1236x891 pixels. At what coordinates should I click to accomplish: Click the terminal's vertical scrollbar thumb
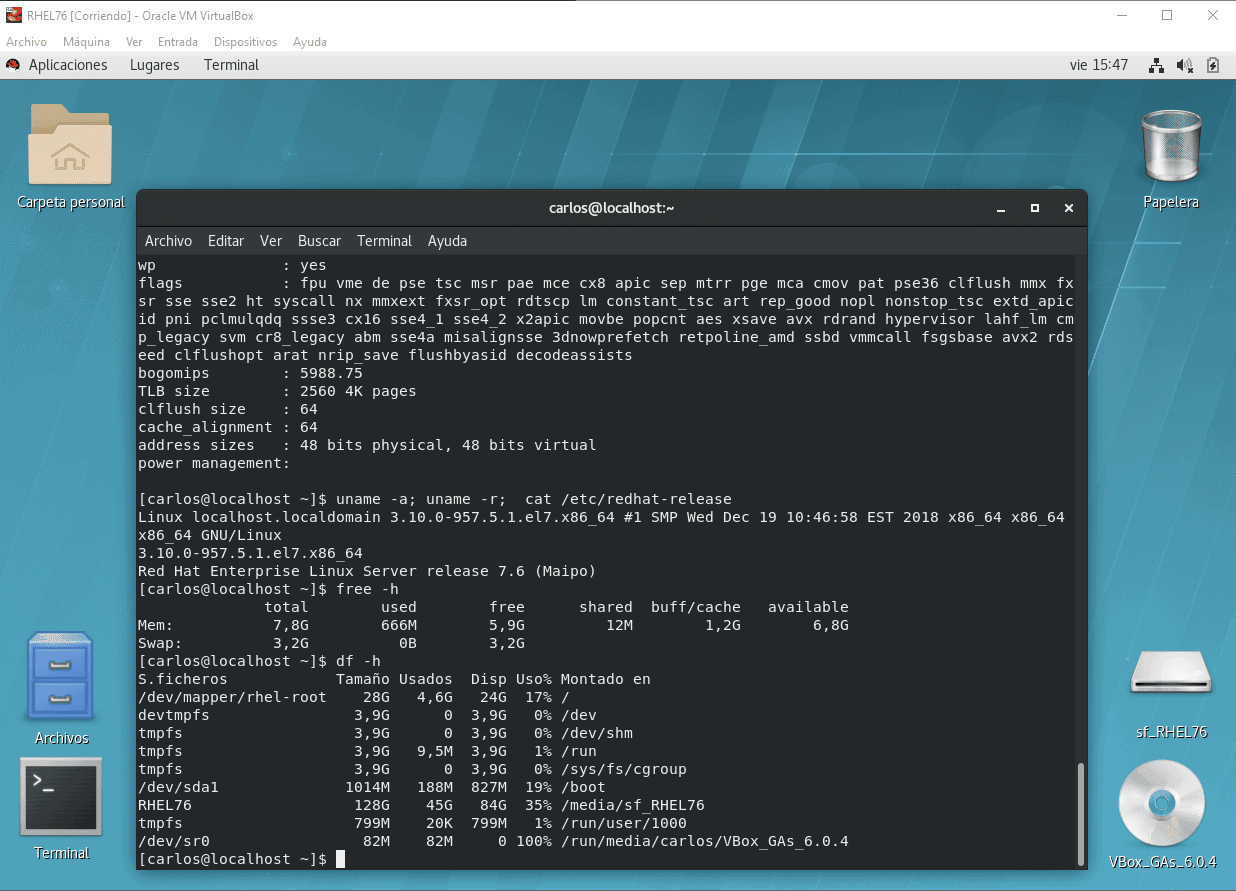click(1080, 812)
